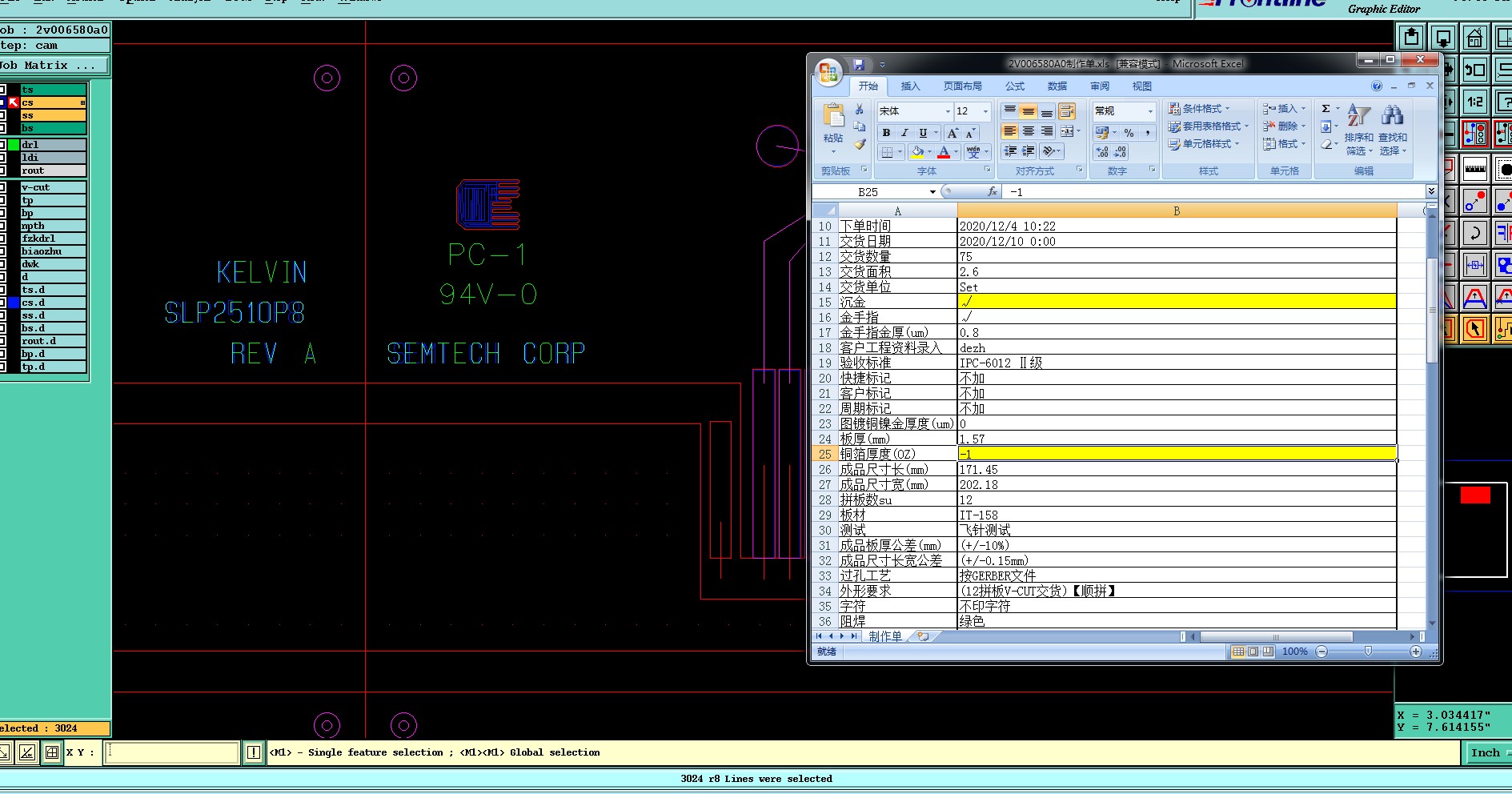This screenshot has width=1512, height=794.
Task: Toggle the checkbox beside the v-cut layer
Action: pos(3,187)
